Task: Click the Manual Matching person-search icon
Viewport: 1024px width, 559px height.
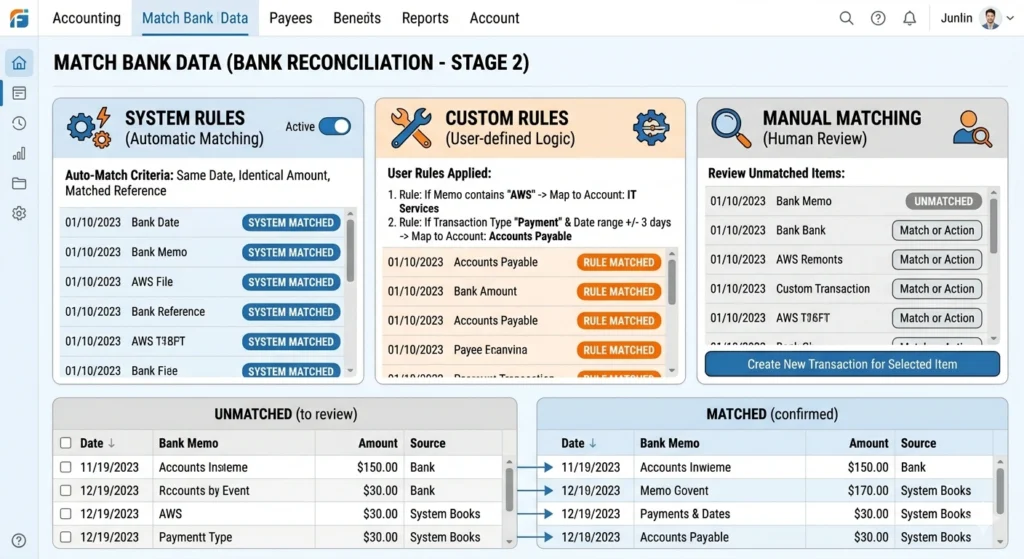Action: pos(972,128)
